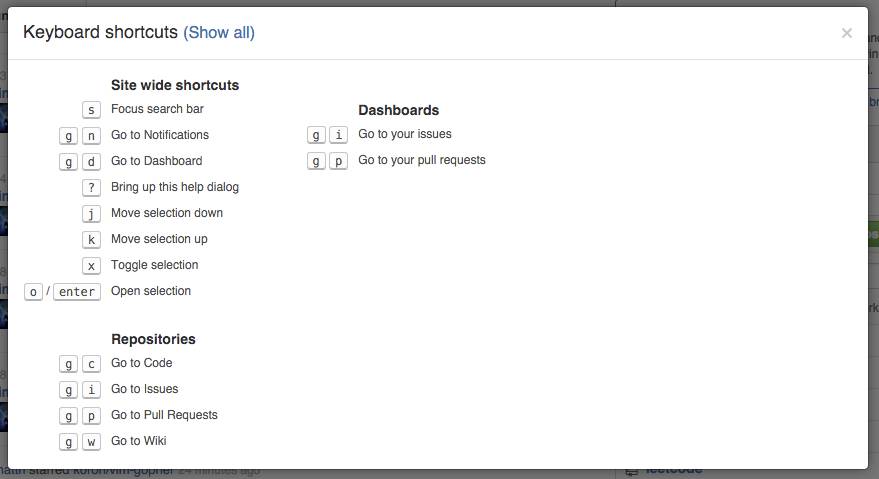The height and width of the screenshot is (479, 879).
Task: Click the 'x' key for Toggle selection
Action: [91, 265]
